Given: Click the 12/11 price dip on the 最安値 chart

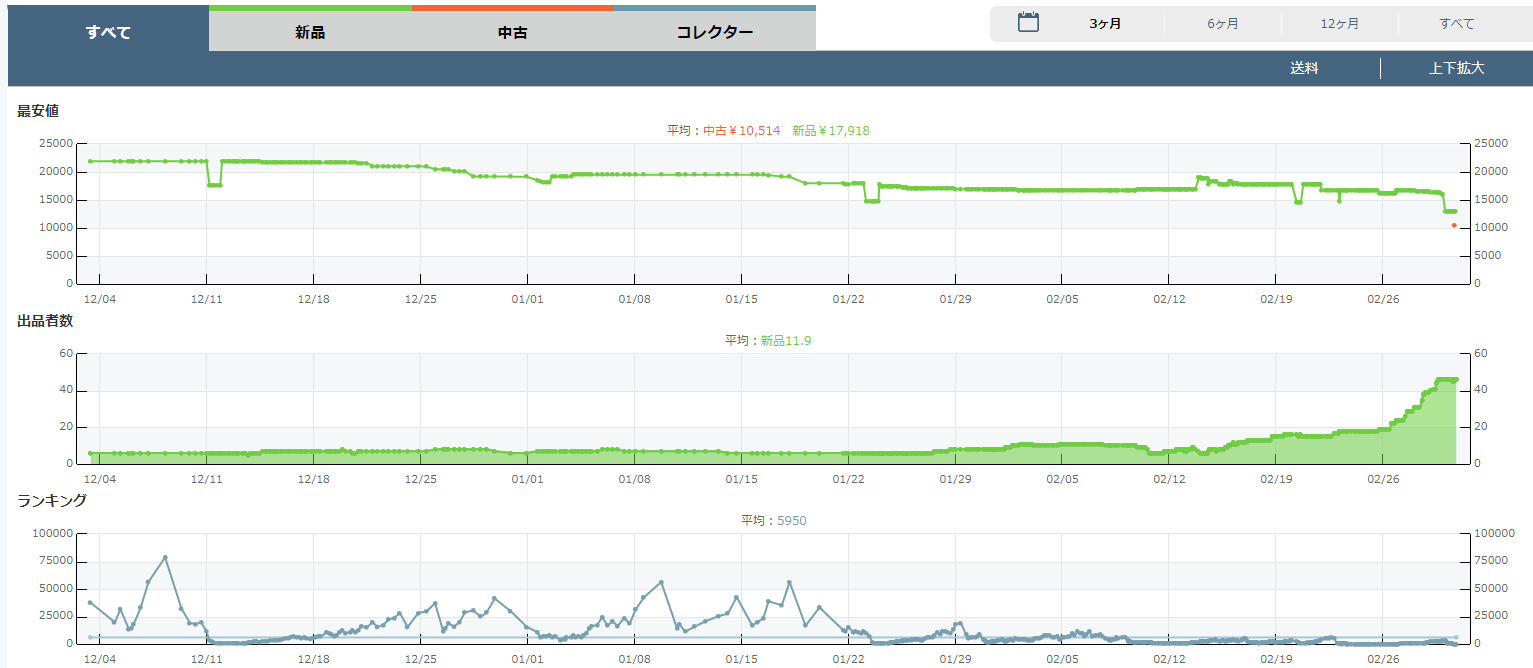Looking at the screenshot, I should click(x=214, y=185).
